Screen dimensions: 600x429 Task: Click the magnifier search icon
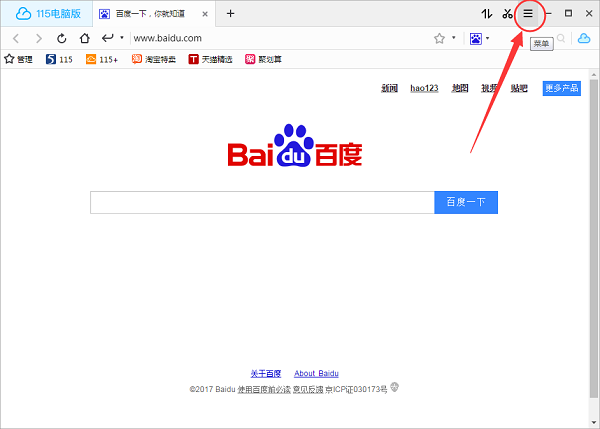pos(561,38)
